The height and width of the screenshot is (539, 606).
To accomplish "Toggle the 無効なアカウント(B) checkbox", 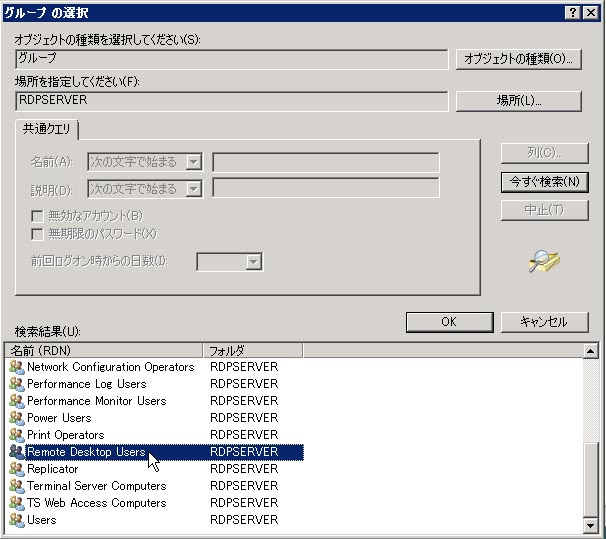I will click(x=37, y=216).
